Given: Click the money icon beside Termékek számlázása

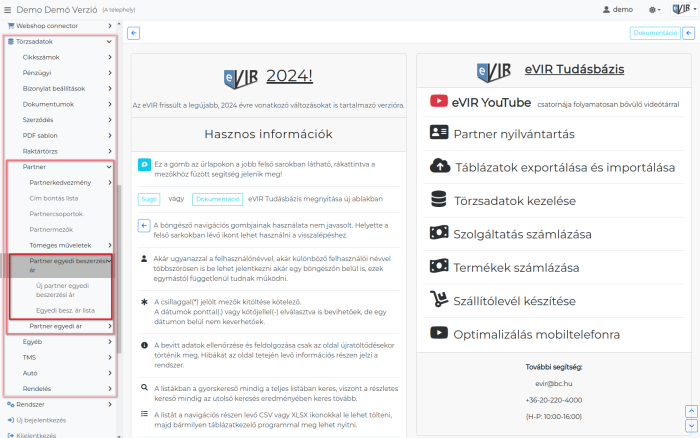Looking at the screenshot, I should point(438,266).
